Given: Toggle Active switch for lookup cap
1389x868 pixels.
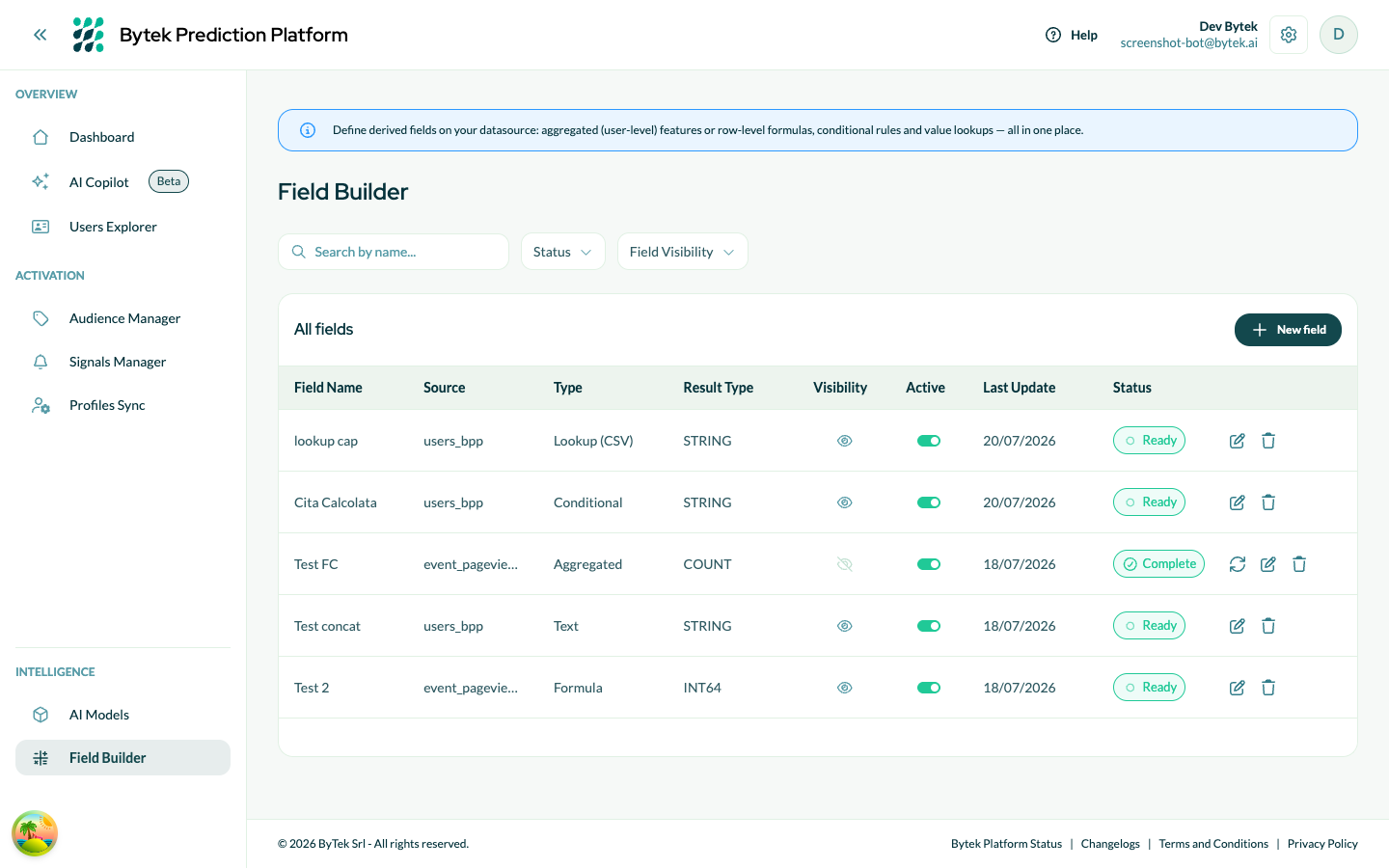Looking at the screenshot, I should 929,441.
